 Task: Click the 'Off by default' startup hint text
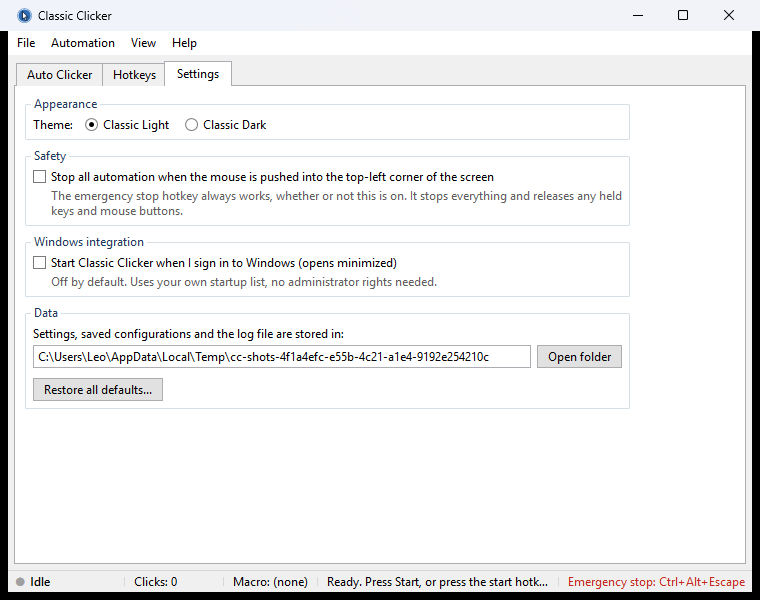(244, 282)
